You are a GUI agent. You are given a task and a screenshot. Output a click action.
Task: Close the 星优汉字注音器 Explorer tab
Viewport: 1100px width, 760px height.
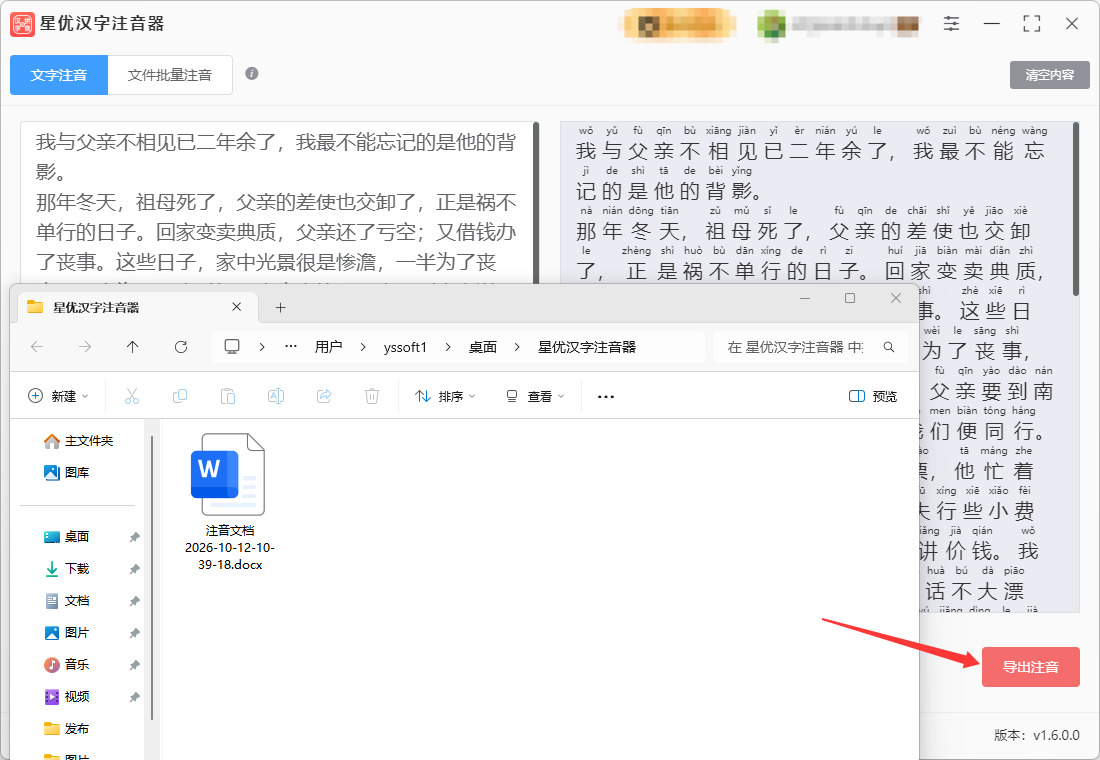pos(236,307)
